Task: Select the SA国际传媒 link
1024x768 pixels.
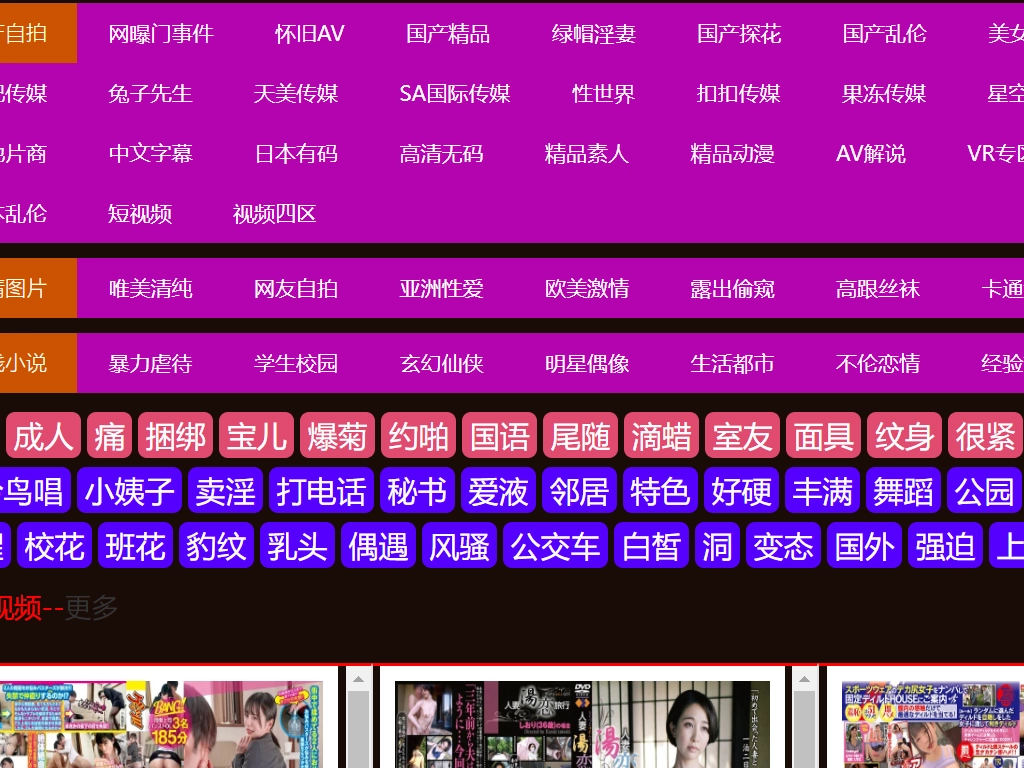Action: click(455, 93)
